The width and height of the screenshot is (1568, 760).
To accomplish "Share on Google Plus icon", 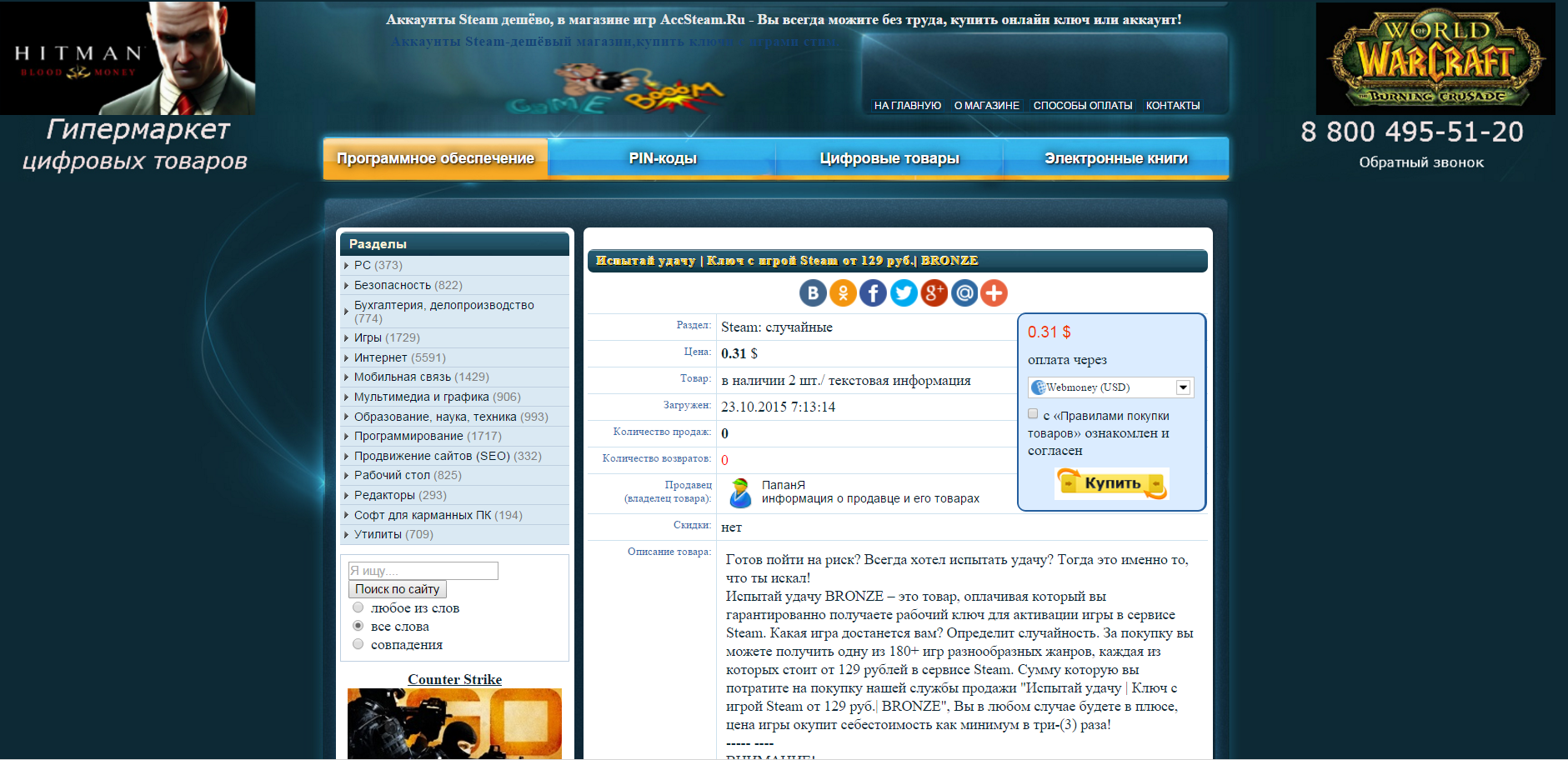I will coord(934,292).
